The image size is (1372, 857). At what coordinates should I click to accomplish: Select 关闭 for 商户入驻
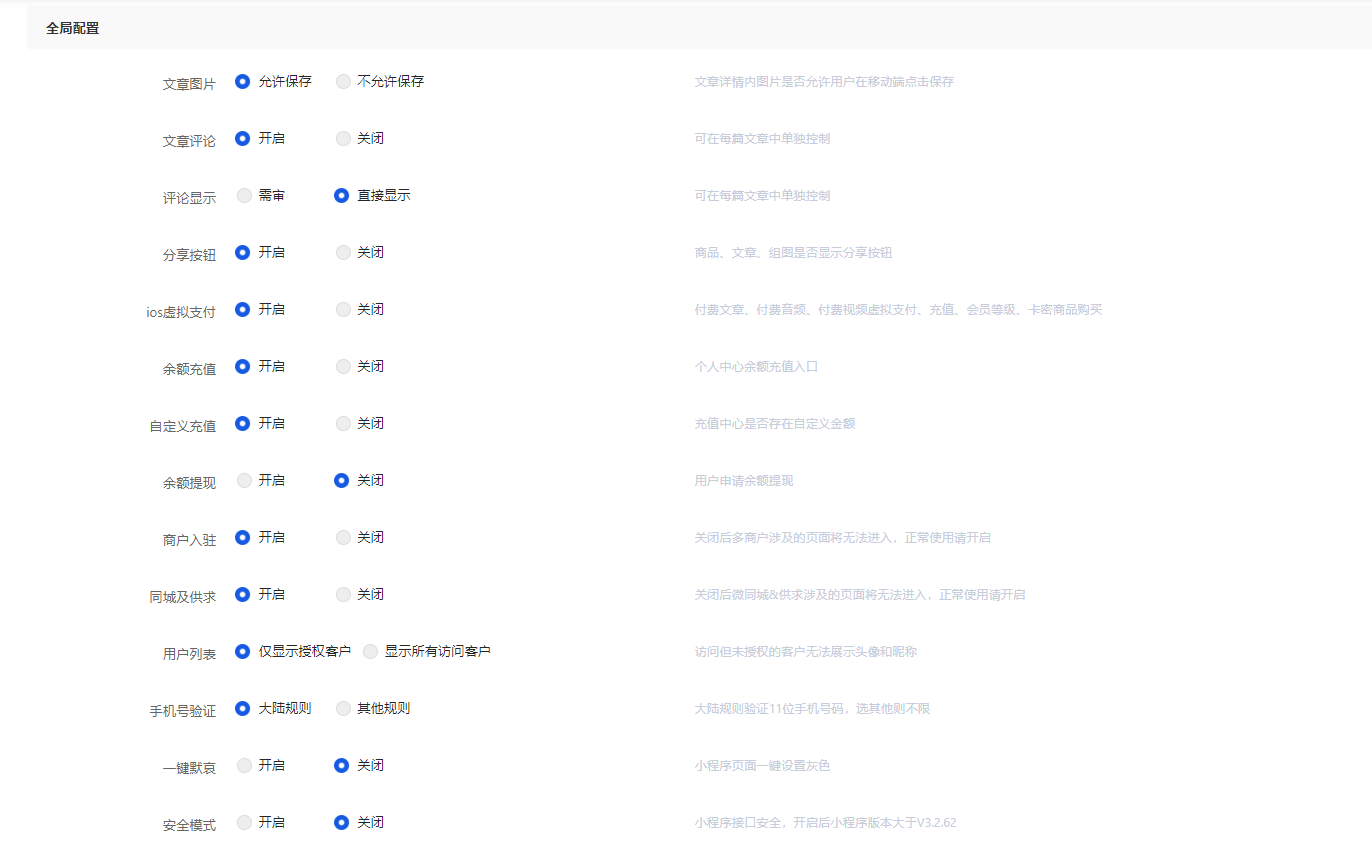tap(344, 538)
